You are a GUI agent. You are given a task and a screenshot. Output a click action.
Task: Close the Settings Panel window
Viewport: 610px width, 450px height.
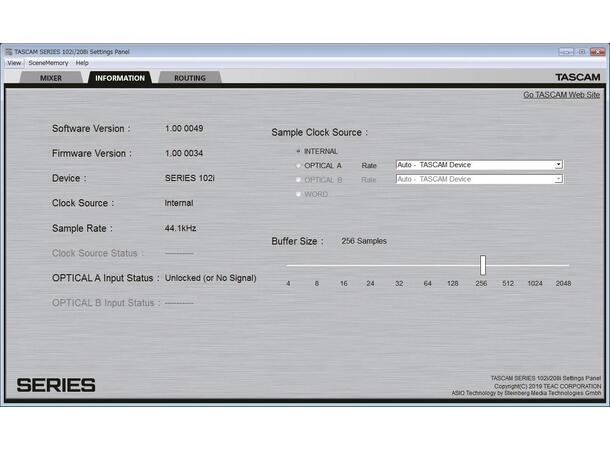597,52
